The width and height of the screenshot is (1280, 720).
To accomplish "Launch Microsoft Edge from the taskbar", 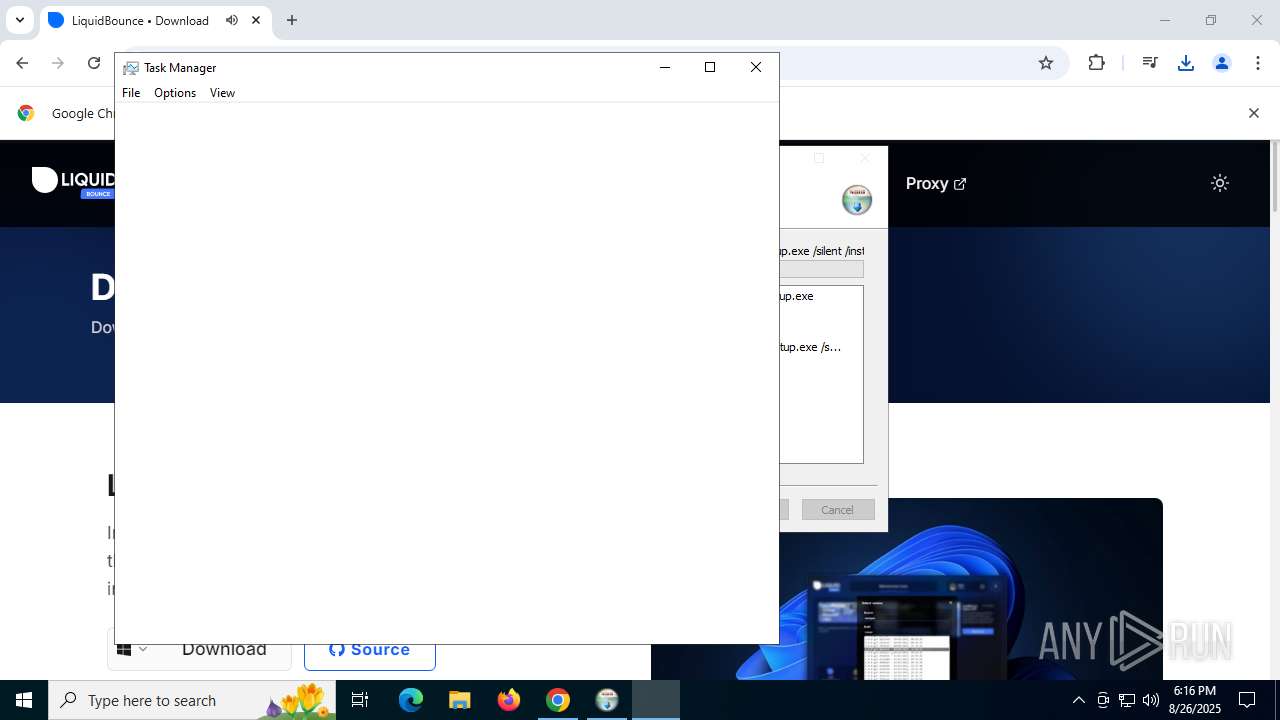I will click(x=411, y=700).
